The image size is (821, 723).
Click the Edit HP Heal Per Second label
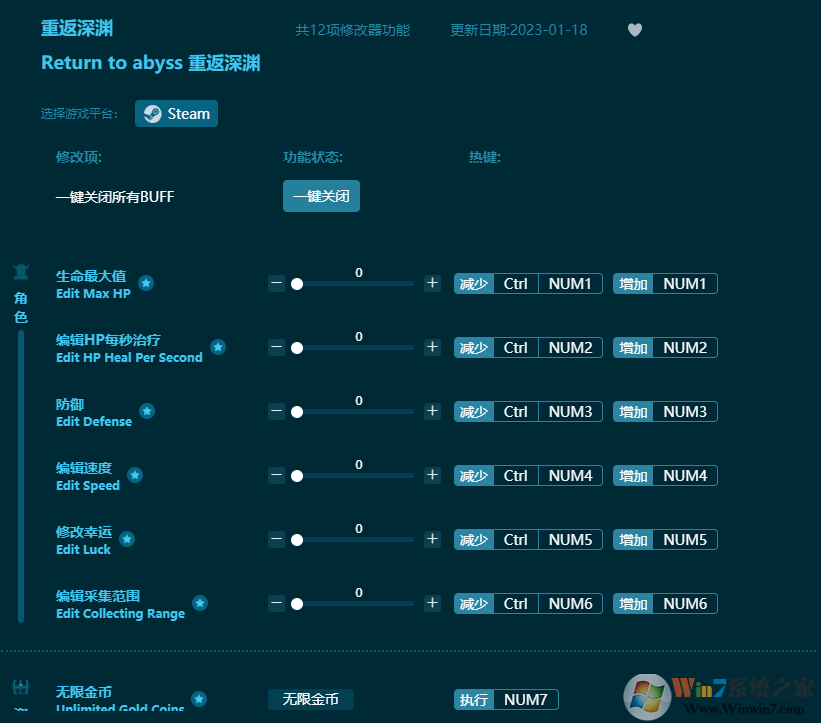point(129,358)
